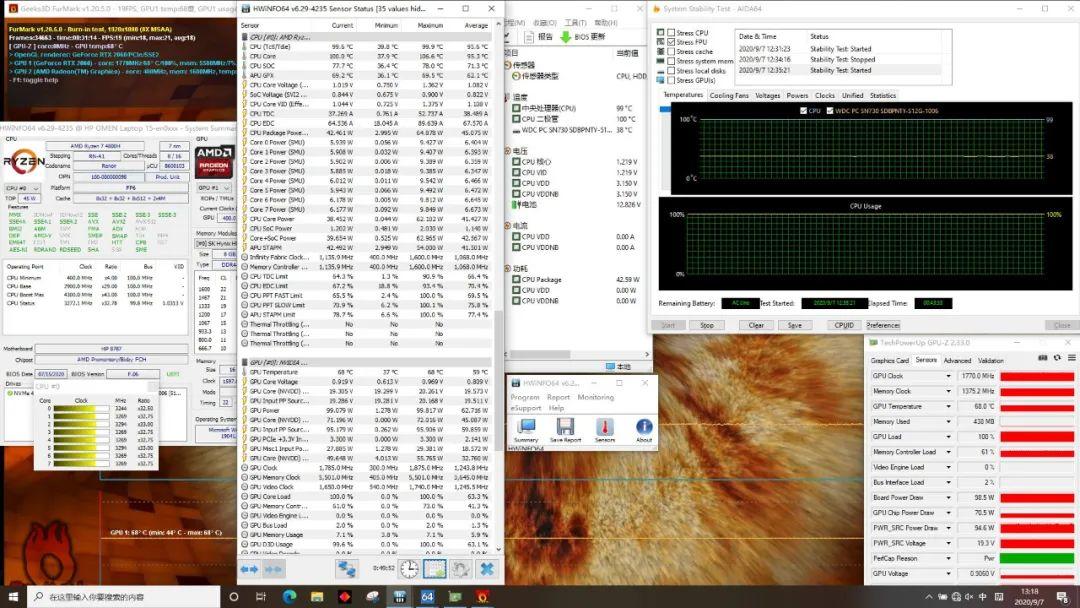This screenshot has height=608, width=1080.
Task: Click the Preferences button in AIDA64
Action: [x=883, y=325]
